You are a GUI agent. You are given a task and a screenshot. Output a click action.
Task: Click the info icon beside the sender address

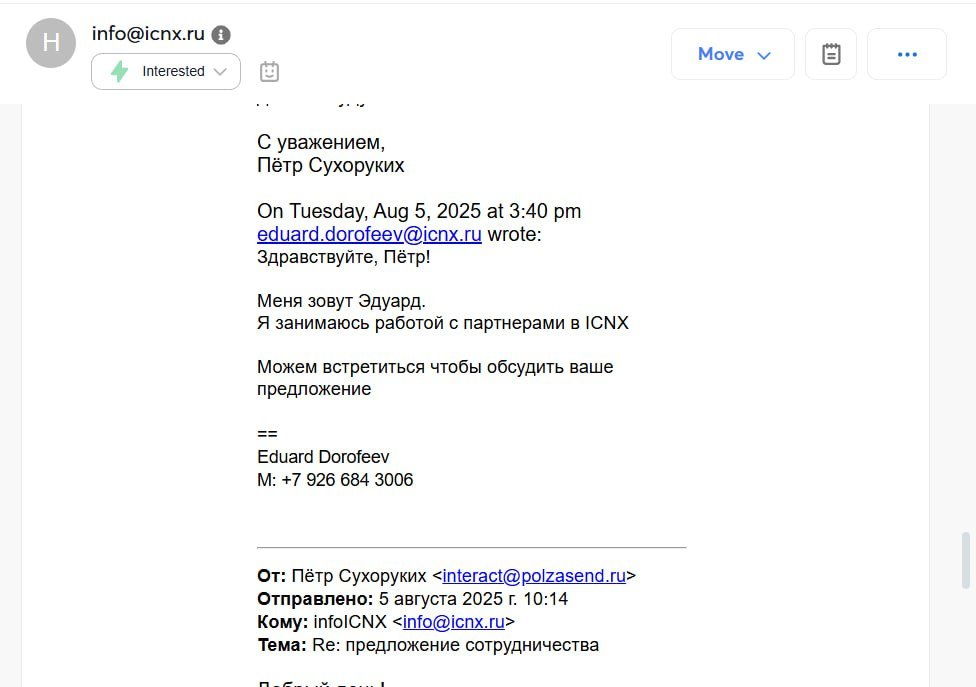pyautogui.click(x=221, y=34)
